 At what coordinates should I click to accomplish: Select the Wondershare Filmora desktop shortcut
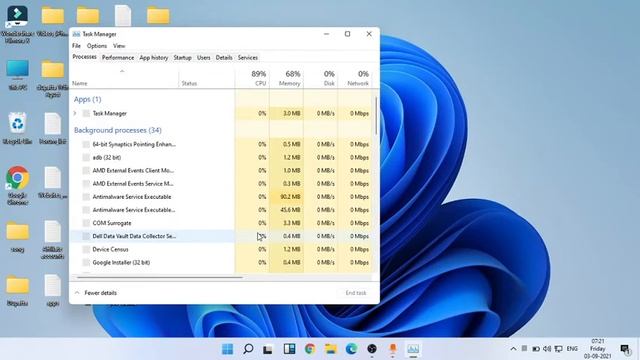[x=17, y=24]
